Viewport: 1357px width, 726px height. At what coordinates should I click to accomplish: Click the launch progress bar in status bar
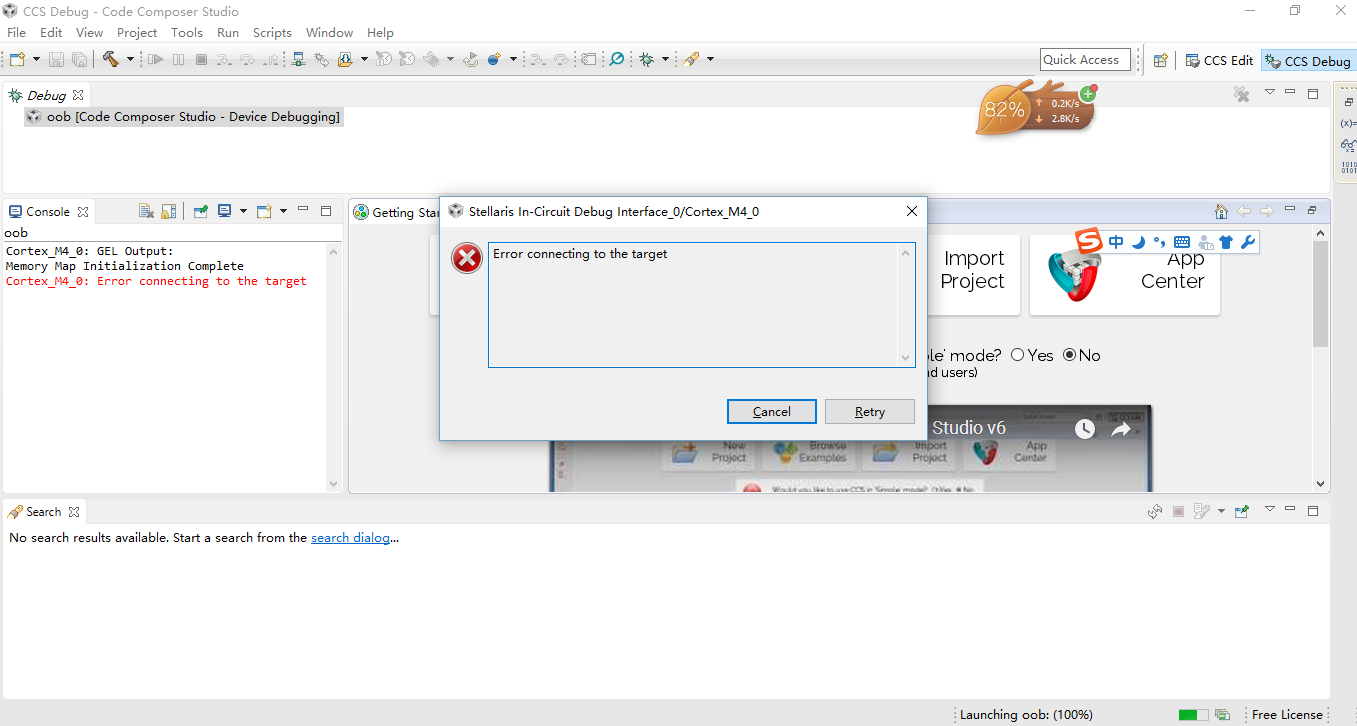(1193, 715)
